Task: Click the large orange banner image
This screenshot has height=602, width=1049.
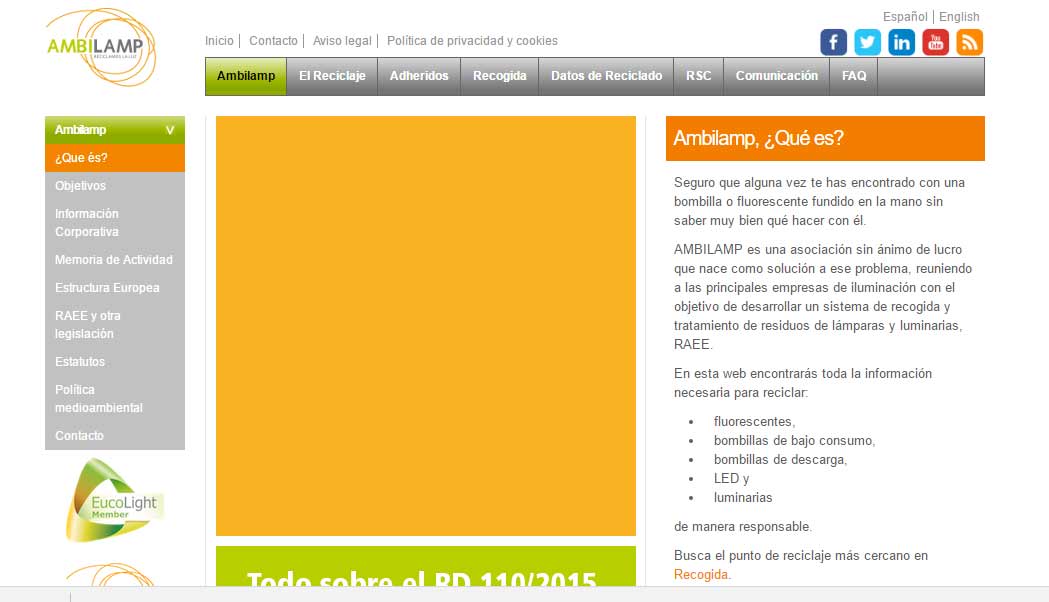Action: click(x=425, y=326)
